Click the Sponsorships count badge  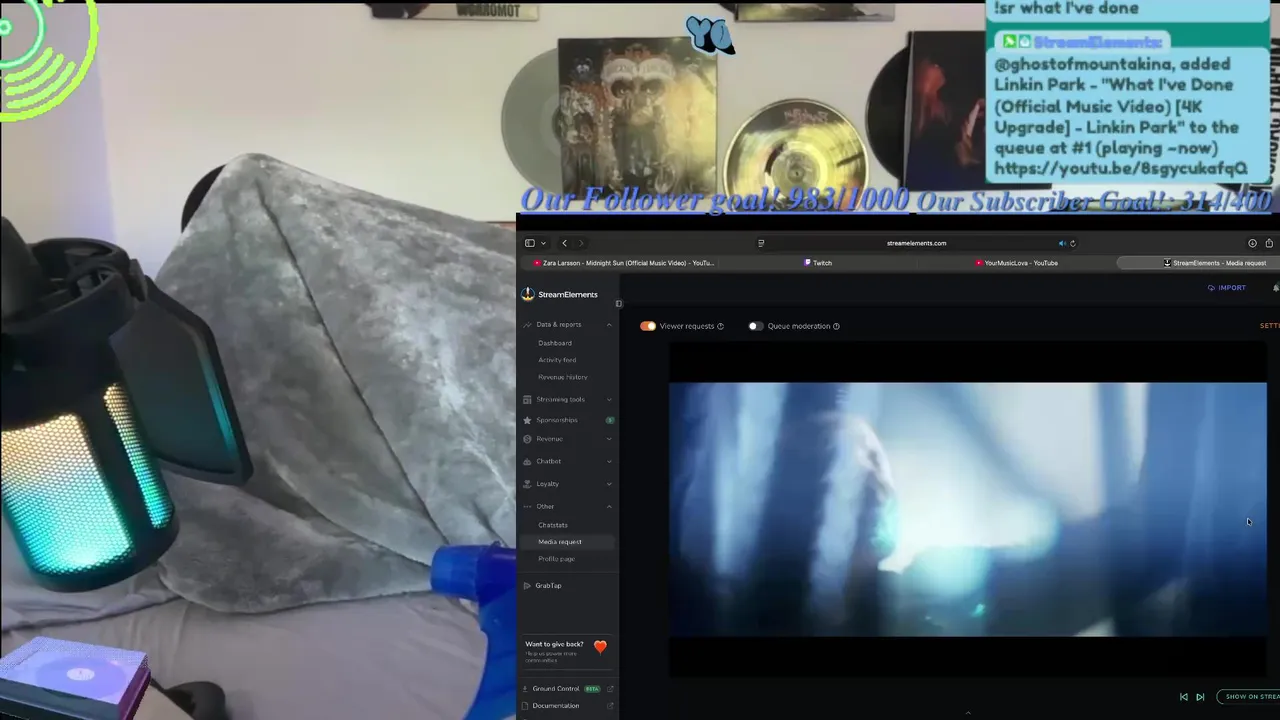609,420
